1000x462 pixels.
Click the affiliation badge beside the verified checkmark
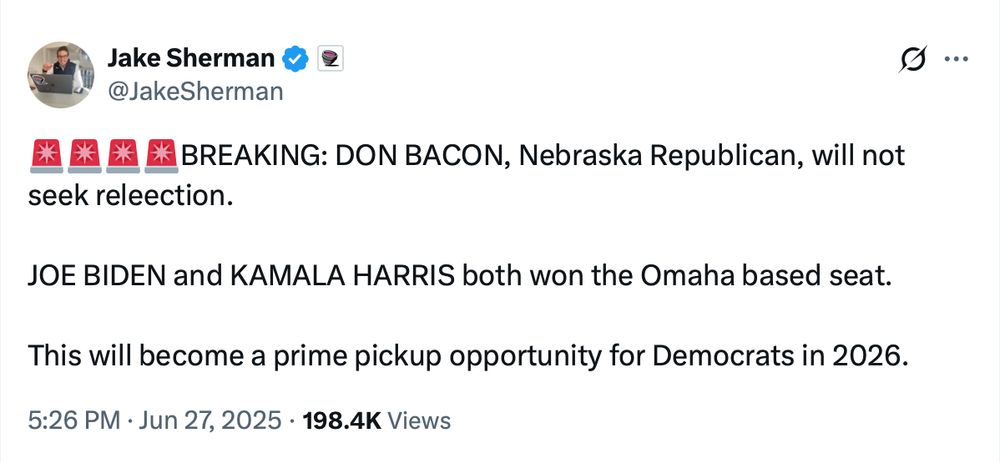click(328, 60)
